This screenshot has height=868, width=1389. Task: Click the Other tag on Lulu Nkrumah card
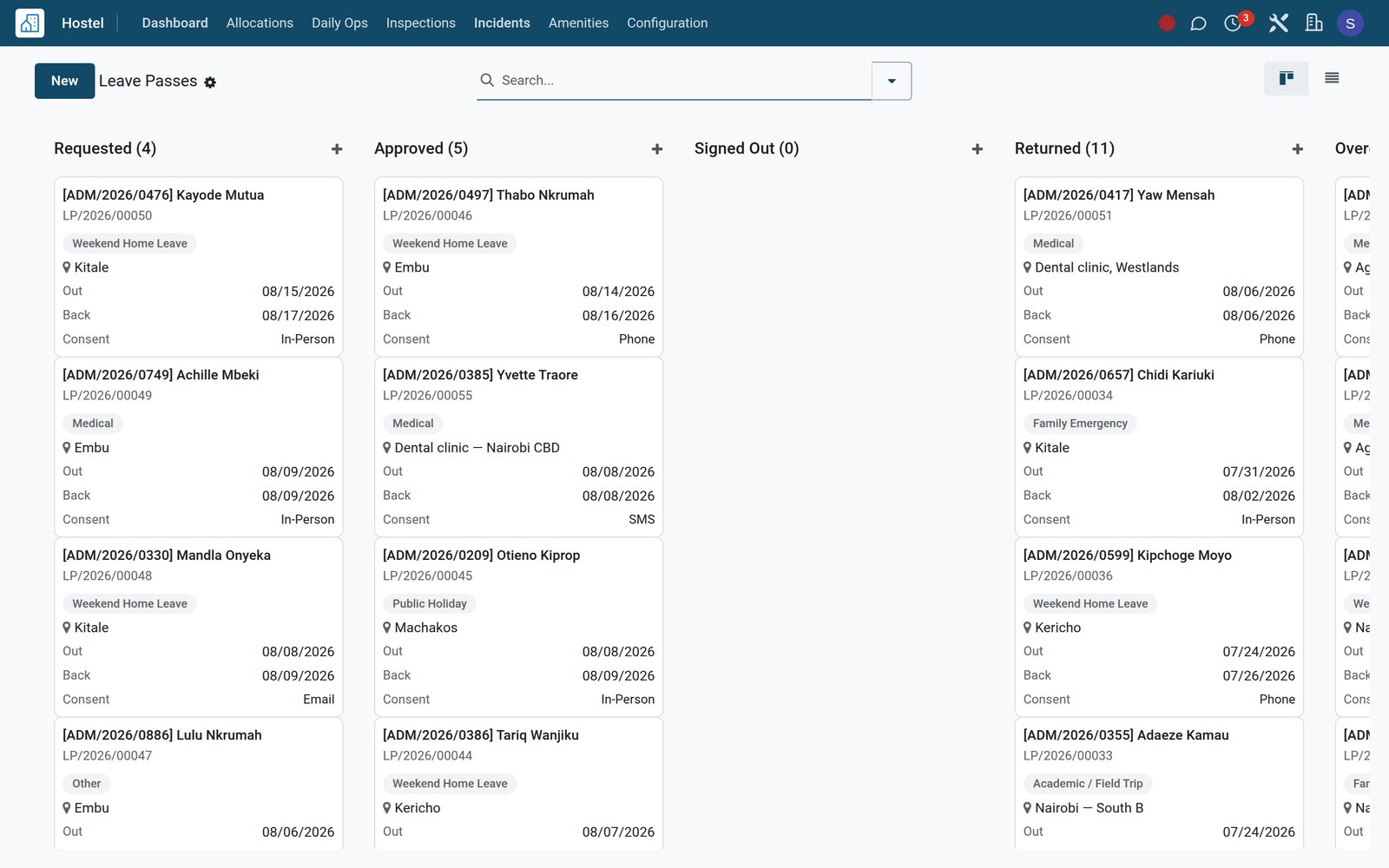click(86, 784)
